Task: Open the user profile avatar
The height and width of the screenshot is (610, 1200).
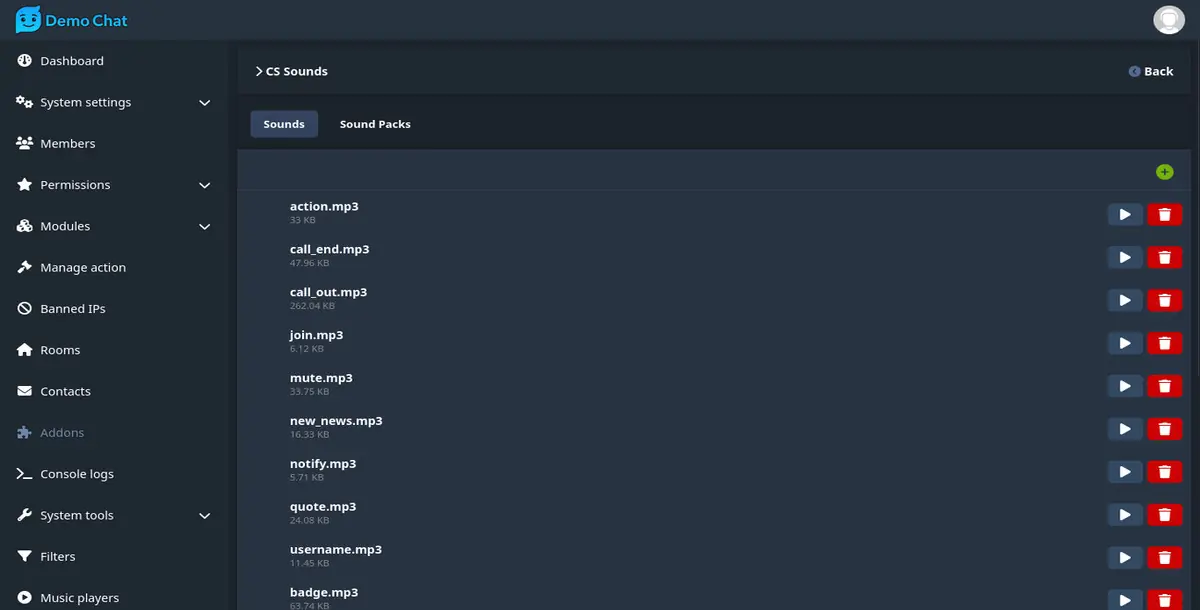Action: pyautogui.click(x=1168, y=18)
